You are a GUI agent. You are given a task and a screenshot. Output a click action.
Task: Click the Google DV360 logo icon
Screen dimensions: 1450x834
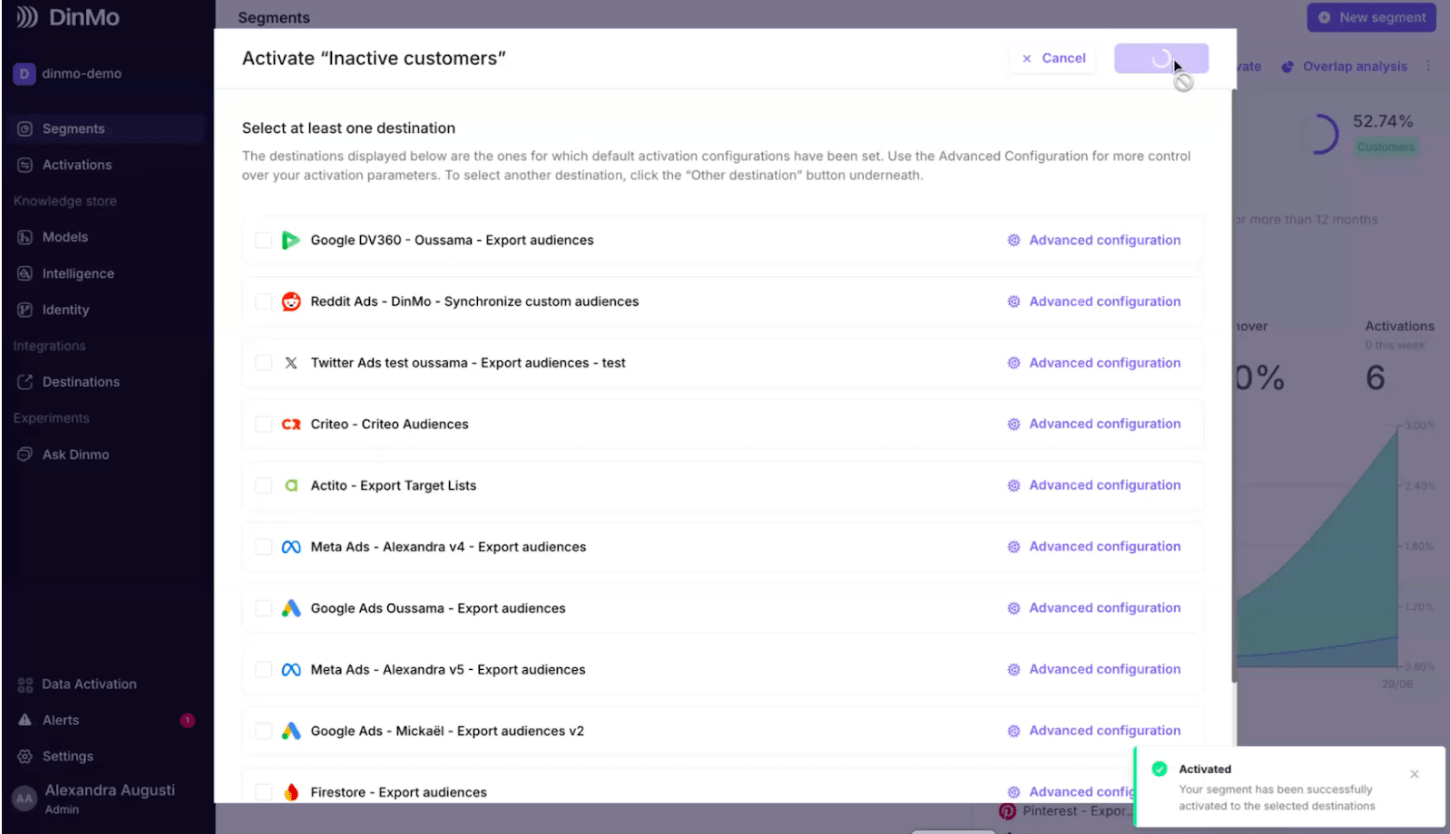291,240
